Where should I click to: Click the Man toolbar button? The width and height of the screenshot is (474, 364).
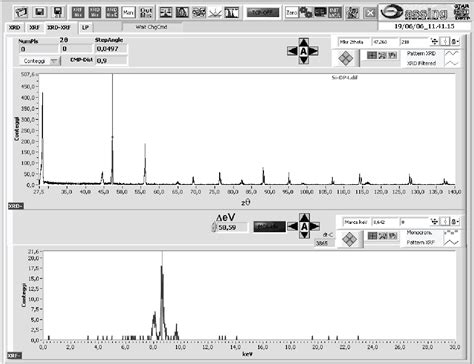(x=128, y=13)
